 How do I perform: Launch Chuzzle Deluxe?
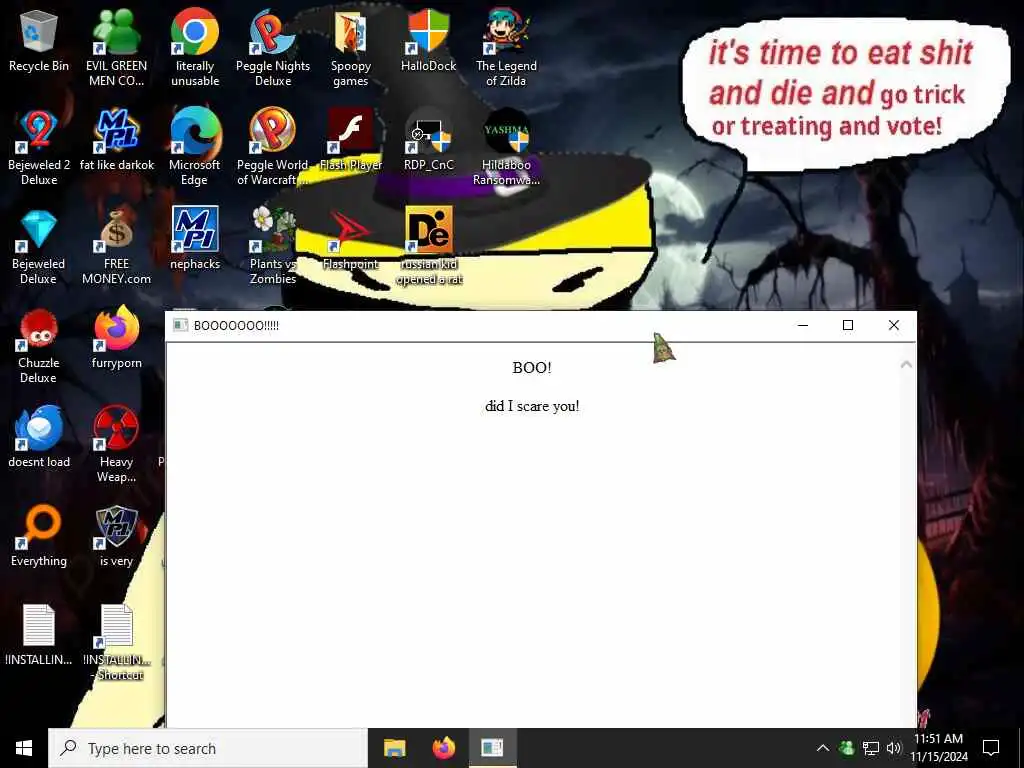pos(39,346)
